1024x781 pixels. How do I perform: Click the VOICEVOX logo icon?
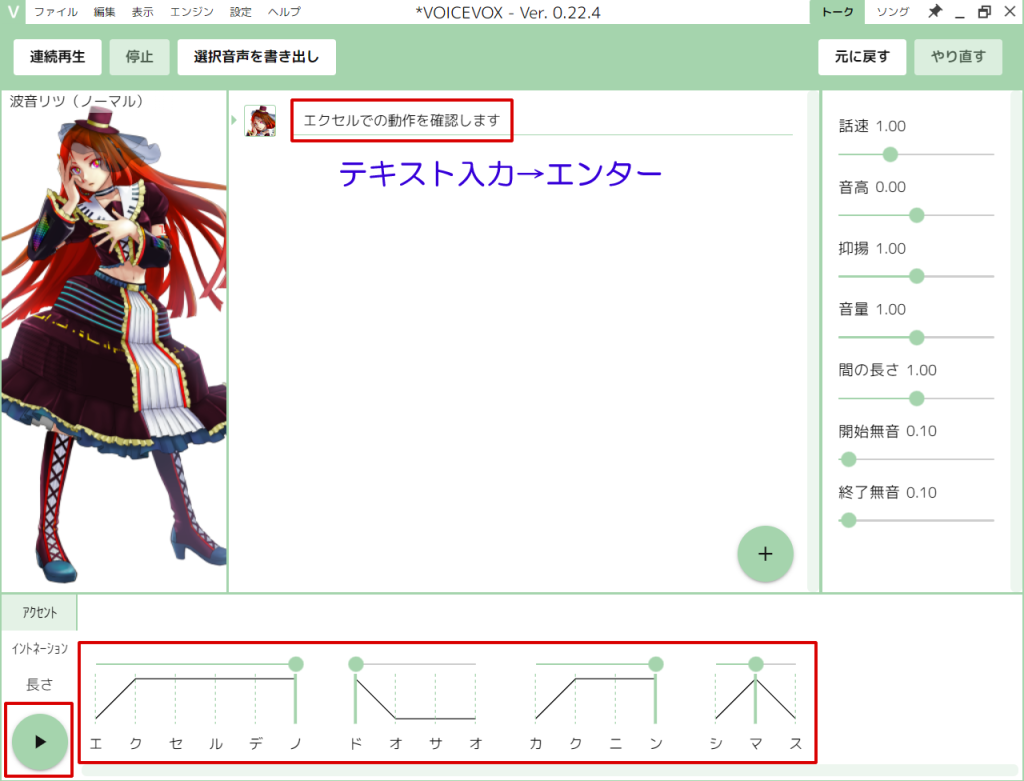tap(13, 12)
